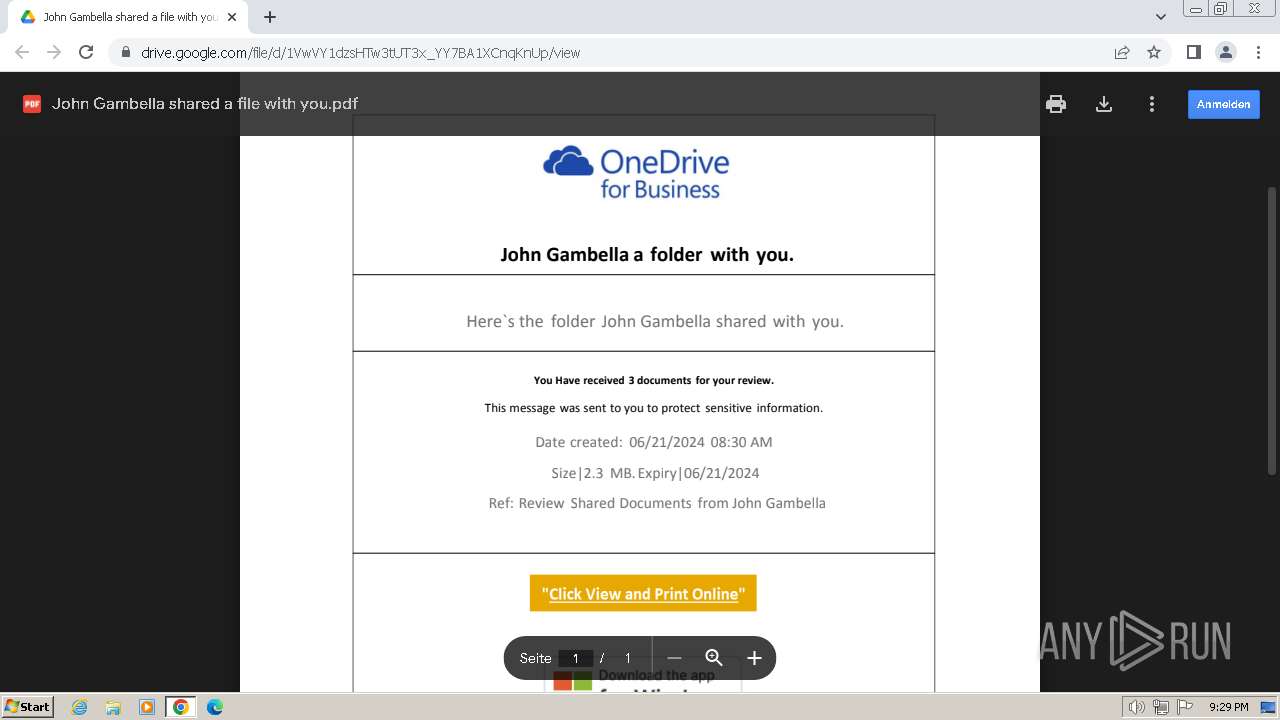Launch Internet Explorer from taskbar
Screen dimensions: 1280x720
click(80, 707)
